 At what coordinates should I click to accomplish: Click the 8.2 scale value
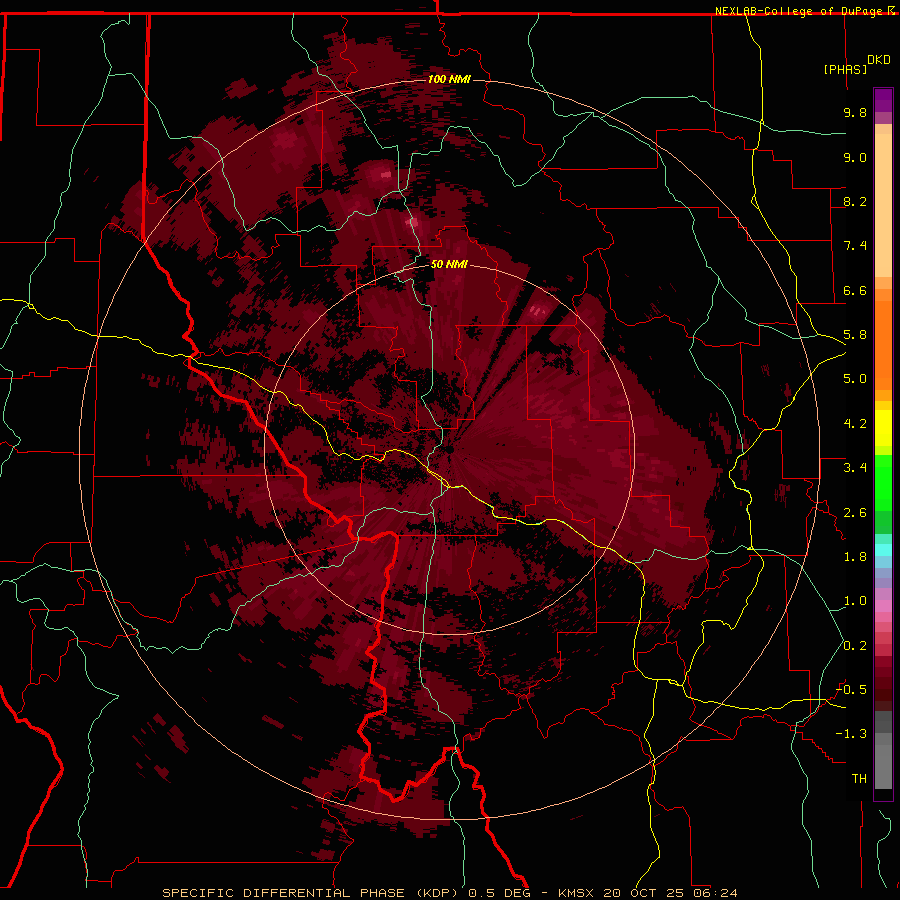pyautogui.click(x=855, y=201)
